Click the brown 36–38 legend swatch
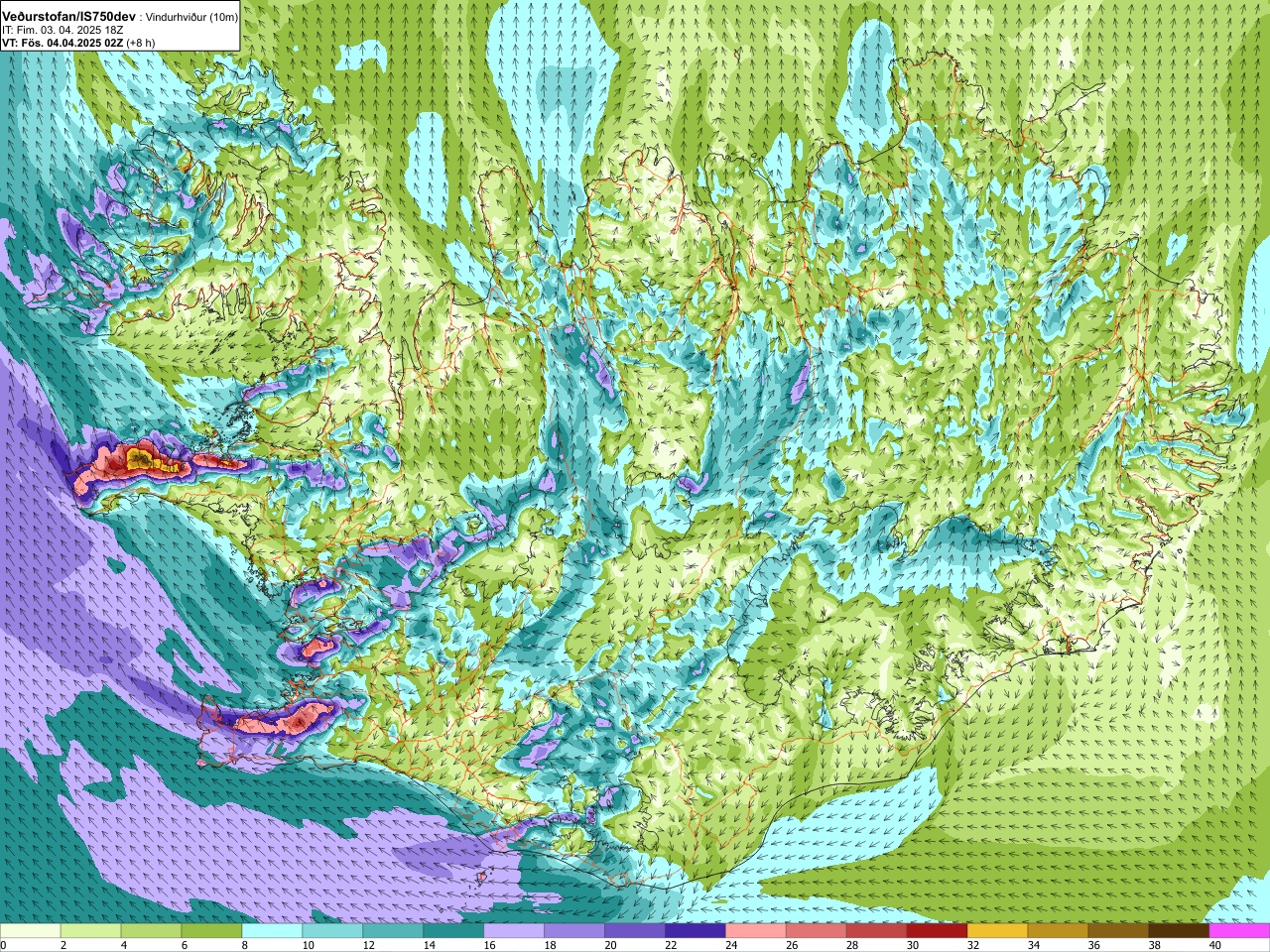 click(x=1119, y=931)
